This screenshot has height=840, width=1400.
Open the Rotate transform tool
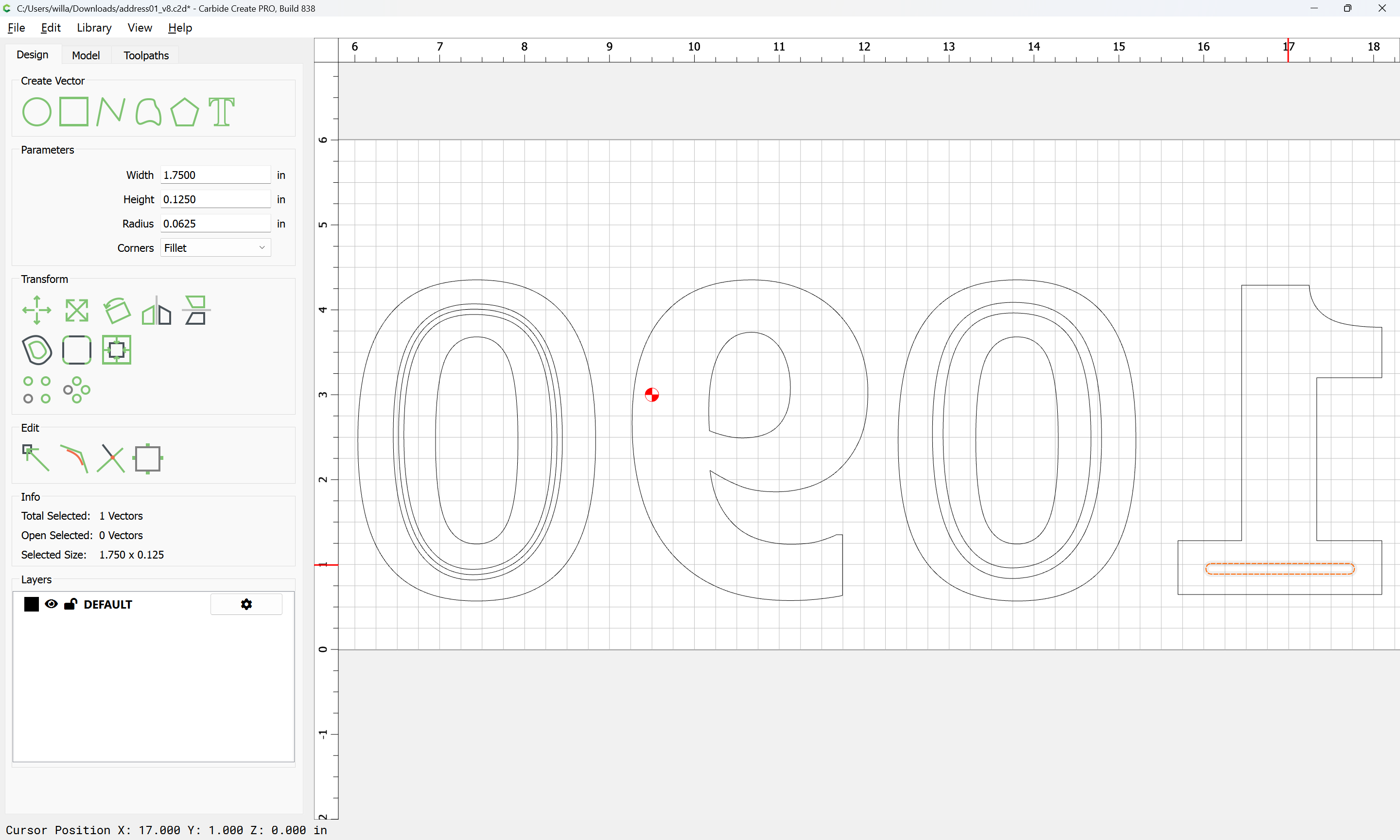117,310
